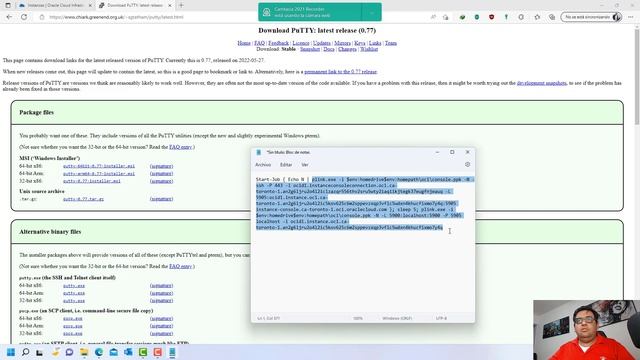Download 64-bit x86 putty.exe
Image resolution: width=640 pixels, height=360 pixels.
[x=74, y=286]
